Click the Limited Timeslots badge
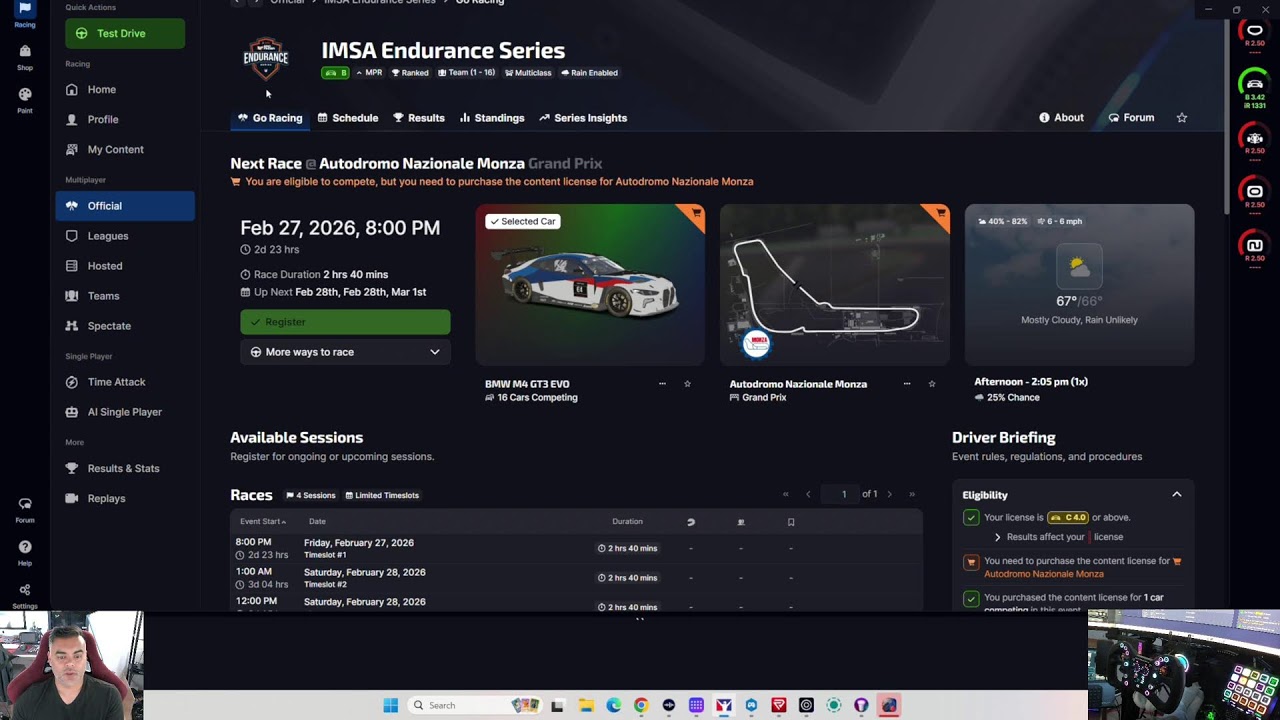1280x720 pixels. click(x=382, y=495)
